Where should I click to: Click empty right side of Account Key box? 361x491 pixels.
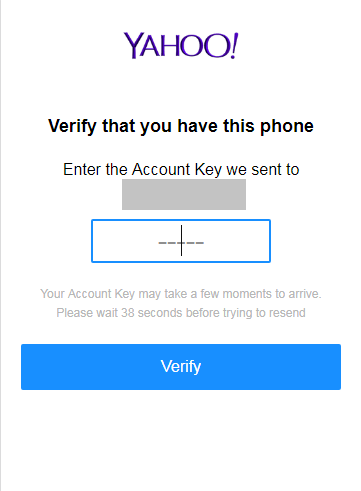237,241
